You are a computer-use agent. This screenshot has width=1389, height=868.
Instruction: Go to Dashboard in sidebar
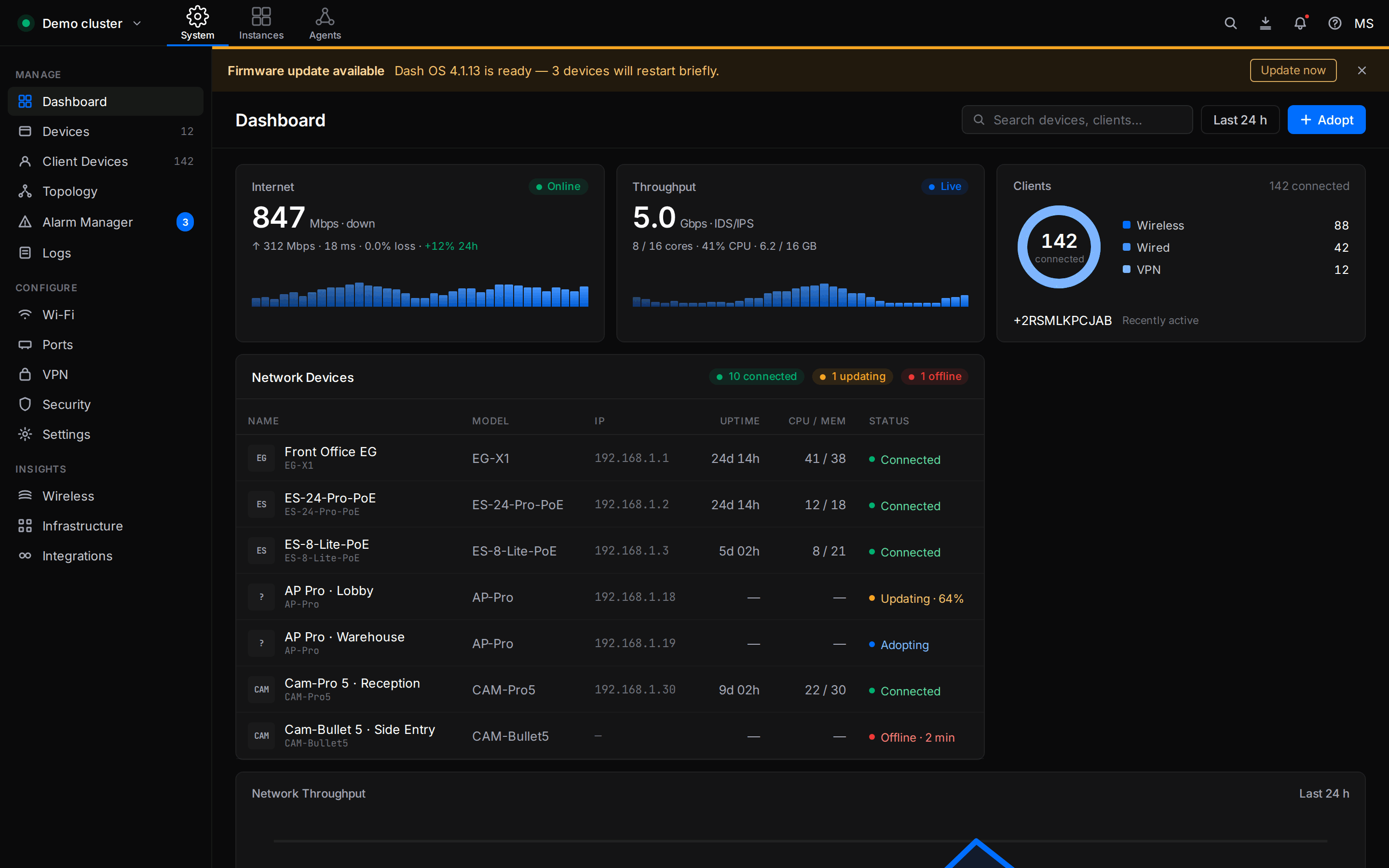pyautogui.click(x=106, y=101)
